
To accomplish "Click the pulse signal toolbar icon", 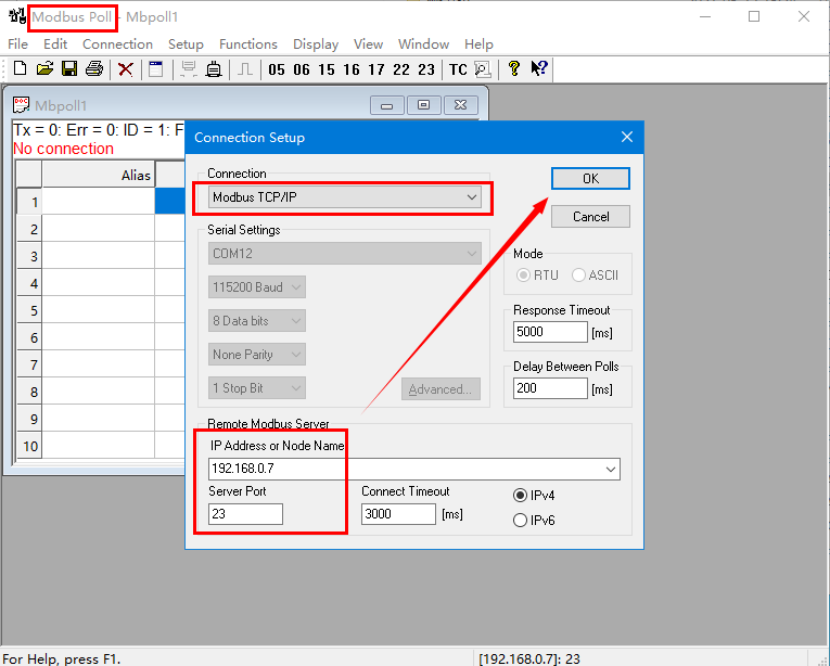I will tap(245, 69).
